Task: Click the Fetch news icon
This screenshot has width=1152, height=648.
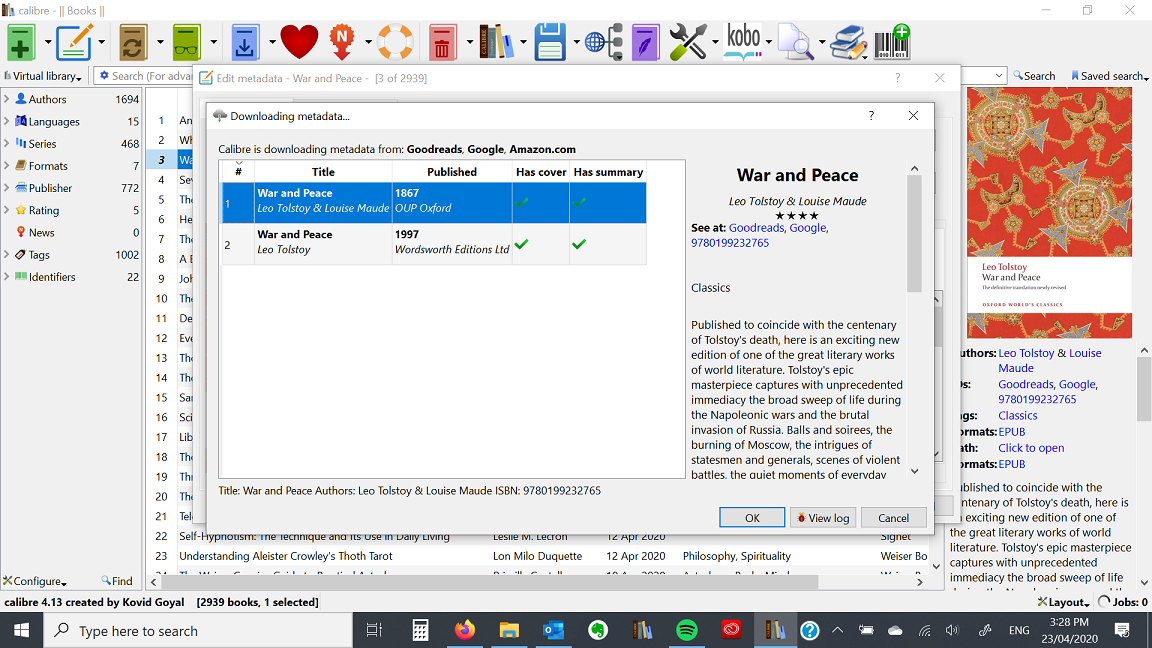Action: [x=342, y=42]
